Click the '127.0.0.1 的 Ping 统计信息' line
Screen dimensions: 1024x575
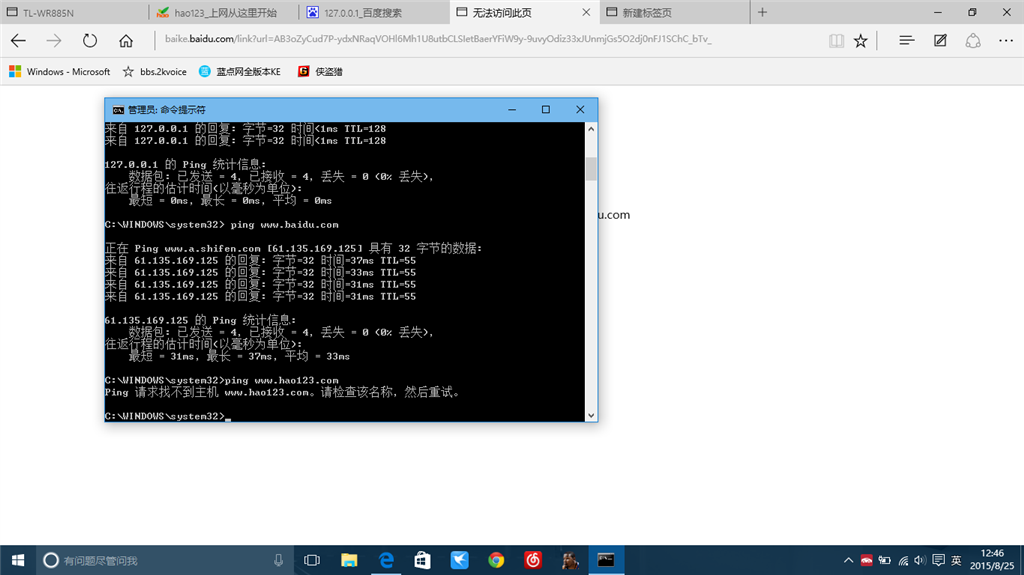pos(185,164)
